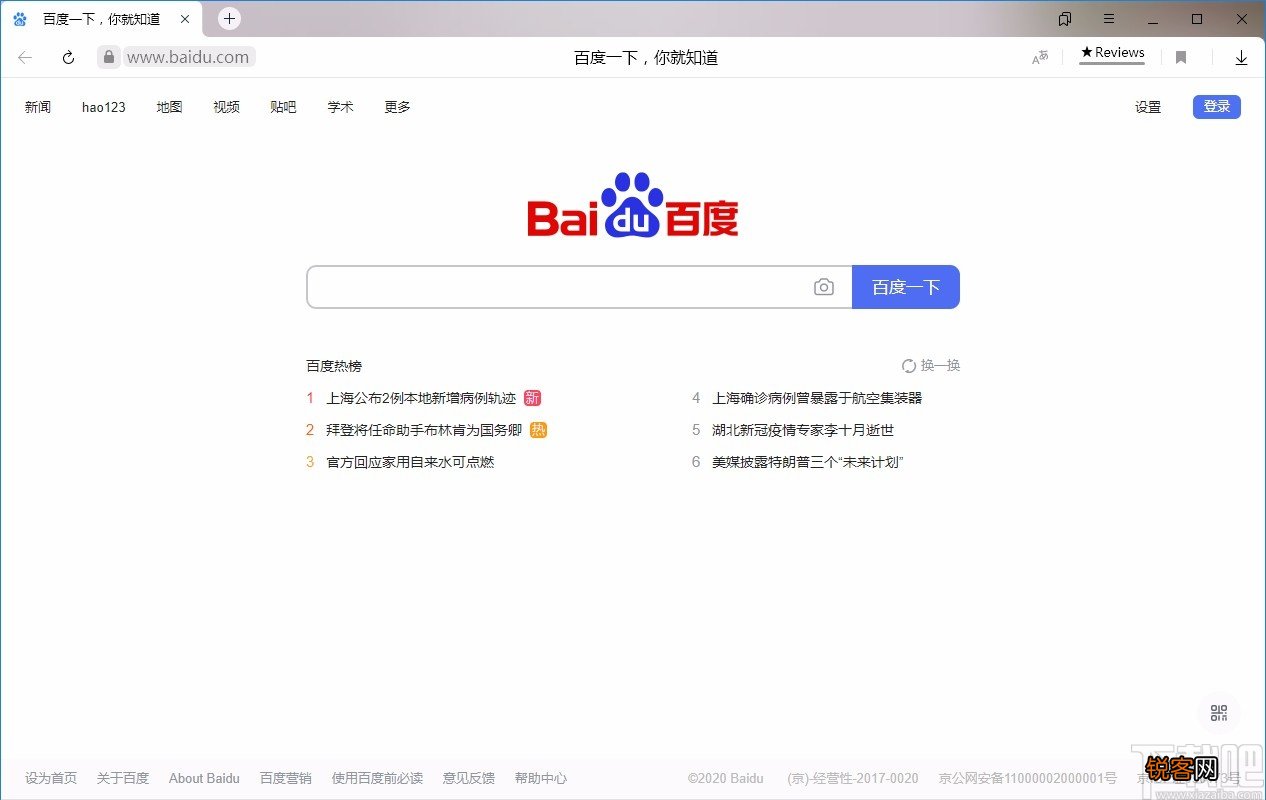Open the page translate icon
1266x800 pixels.
[x=1040, y=58]
